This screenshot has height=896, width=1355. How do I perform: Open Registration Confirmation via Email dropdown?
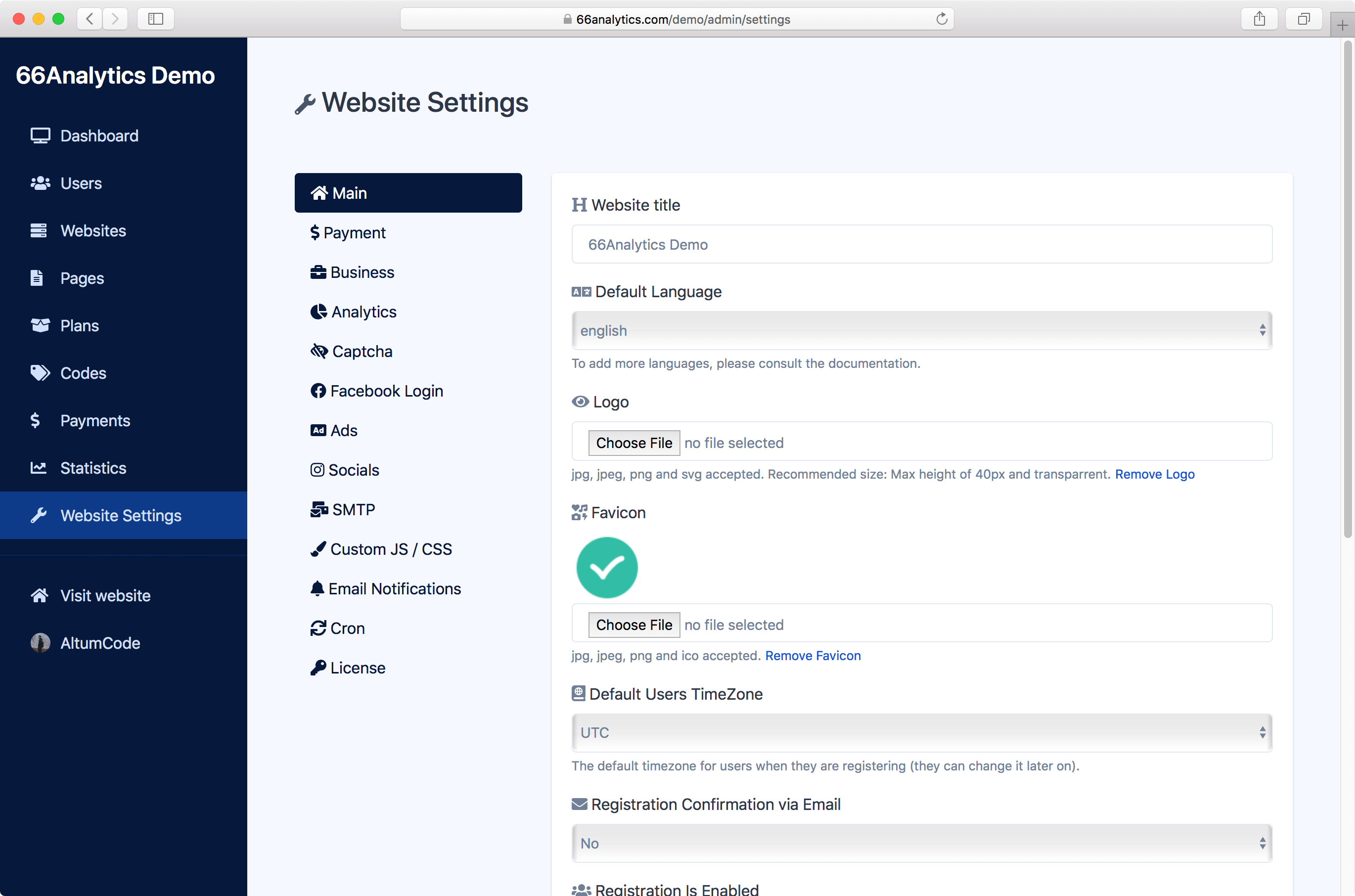coord(921,843)
